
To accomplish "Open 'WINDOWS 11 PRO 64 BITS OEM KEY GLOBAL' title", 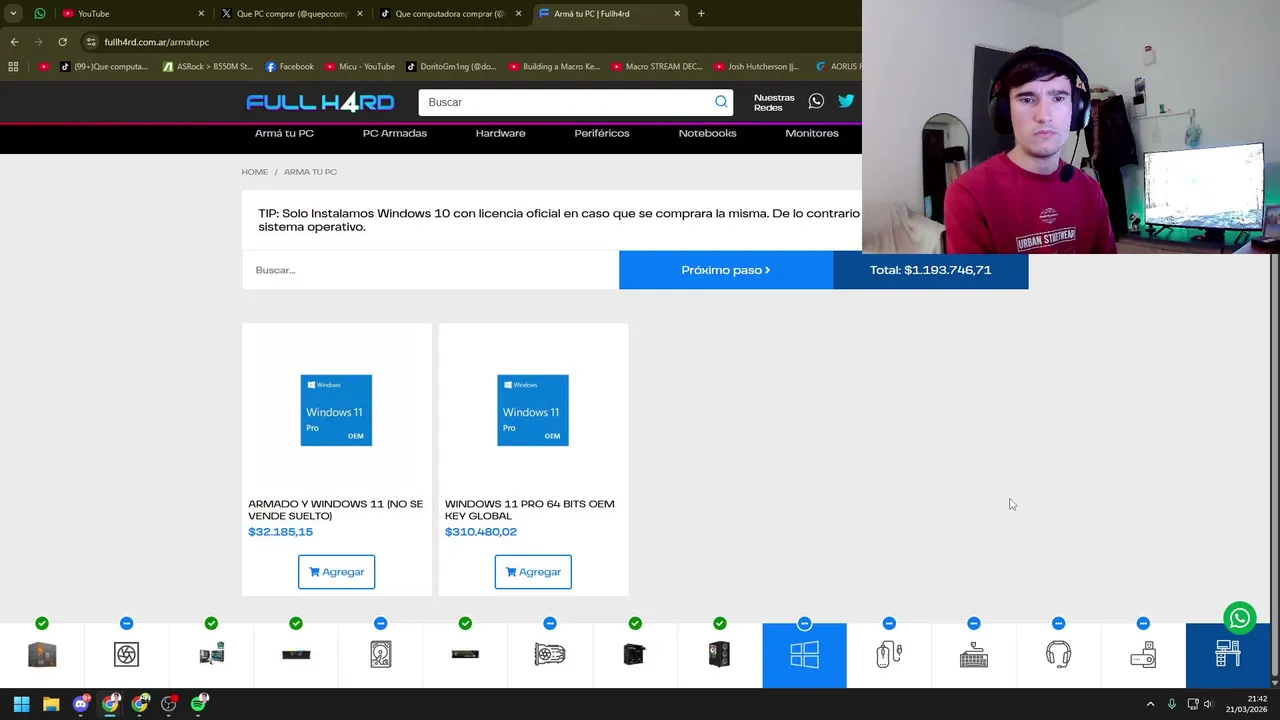I will [x=530, y=510].
